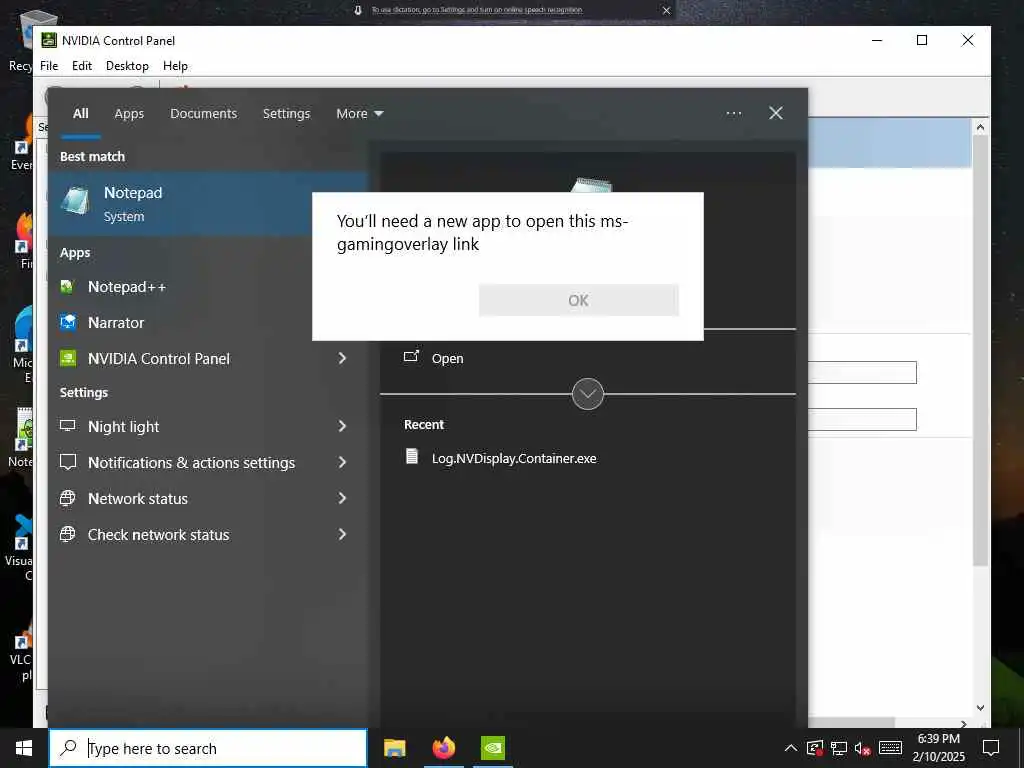Switch to NVIDIA Control Panel taskbar icon

[x=493, y=748]
